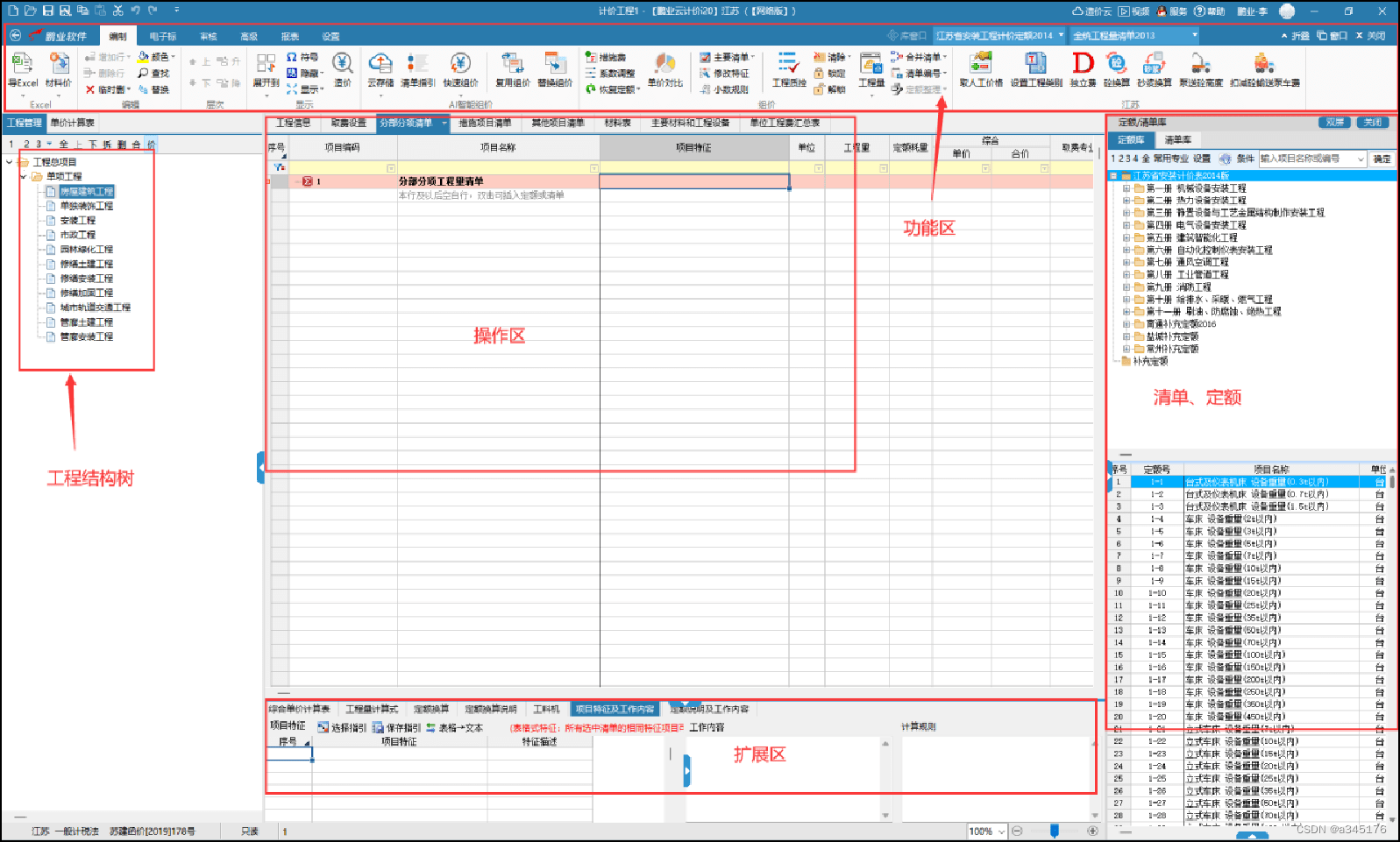Click the 独立费 red D icon
1400x842 pixels.
[x=1084, y=64]
